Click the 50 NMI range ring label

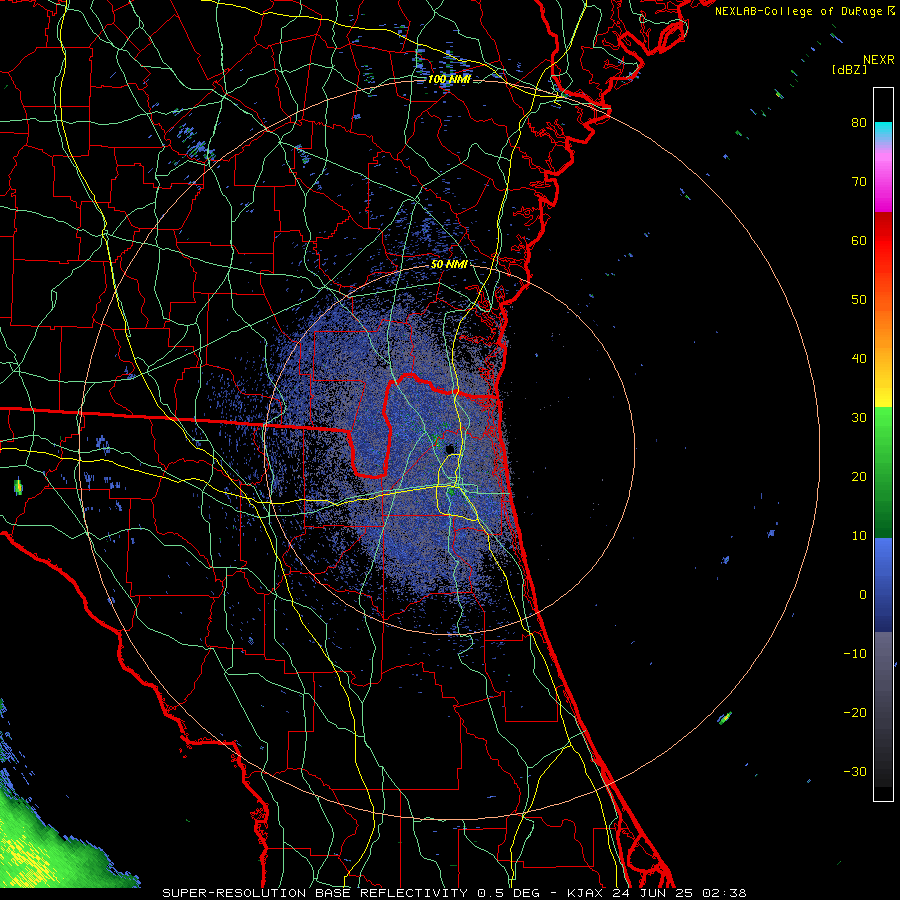449,264
